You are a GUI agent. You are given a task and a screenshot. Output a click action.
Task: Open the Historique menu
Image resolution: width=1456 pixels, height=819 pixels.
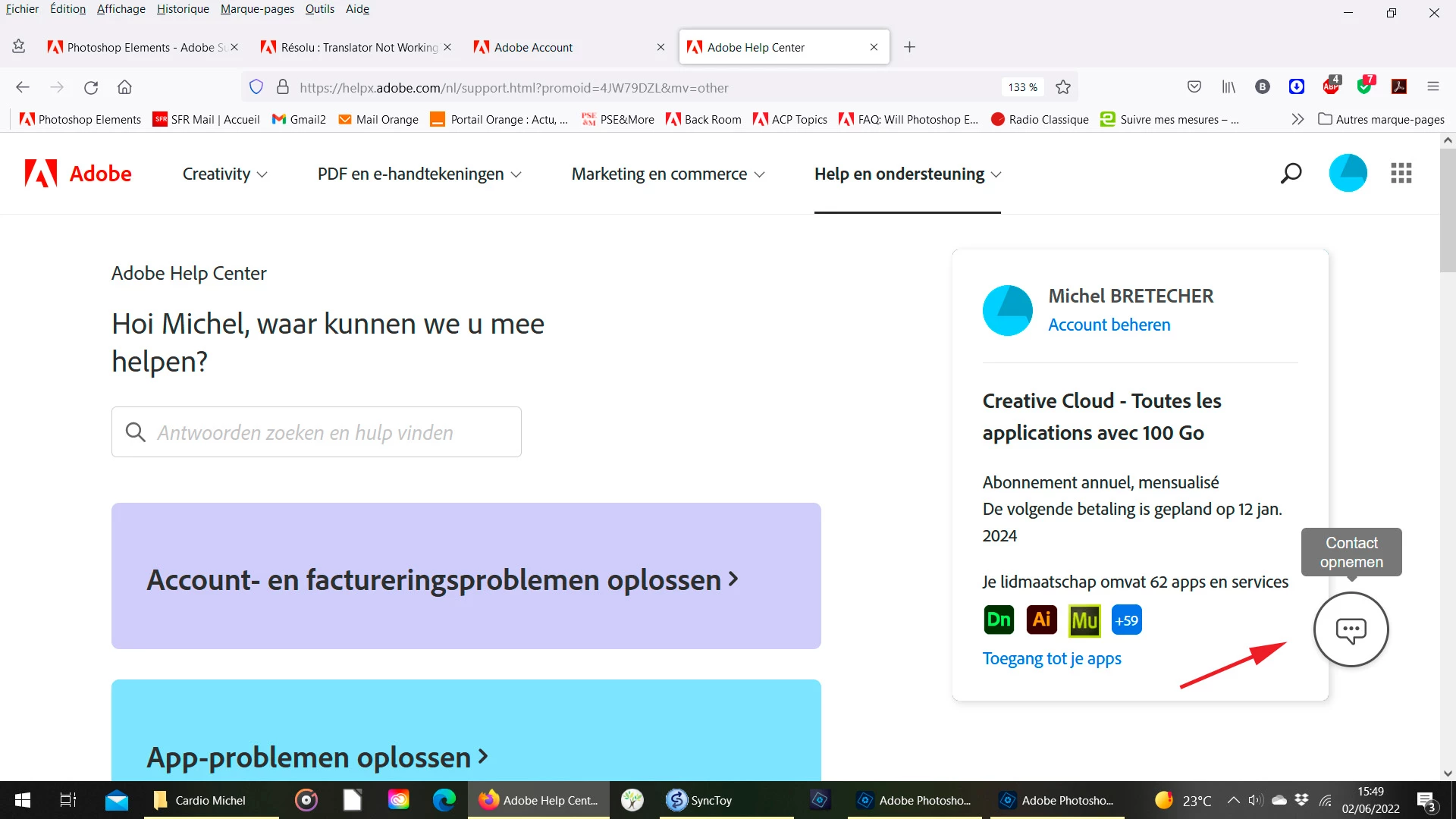[183, 9]
